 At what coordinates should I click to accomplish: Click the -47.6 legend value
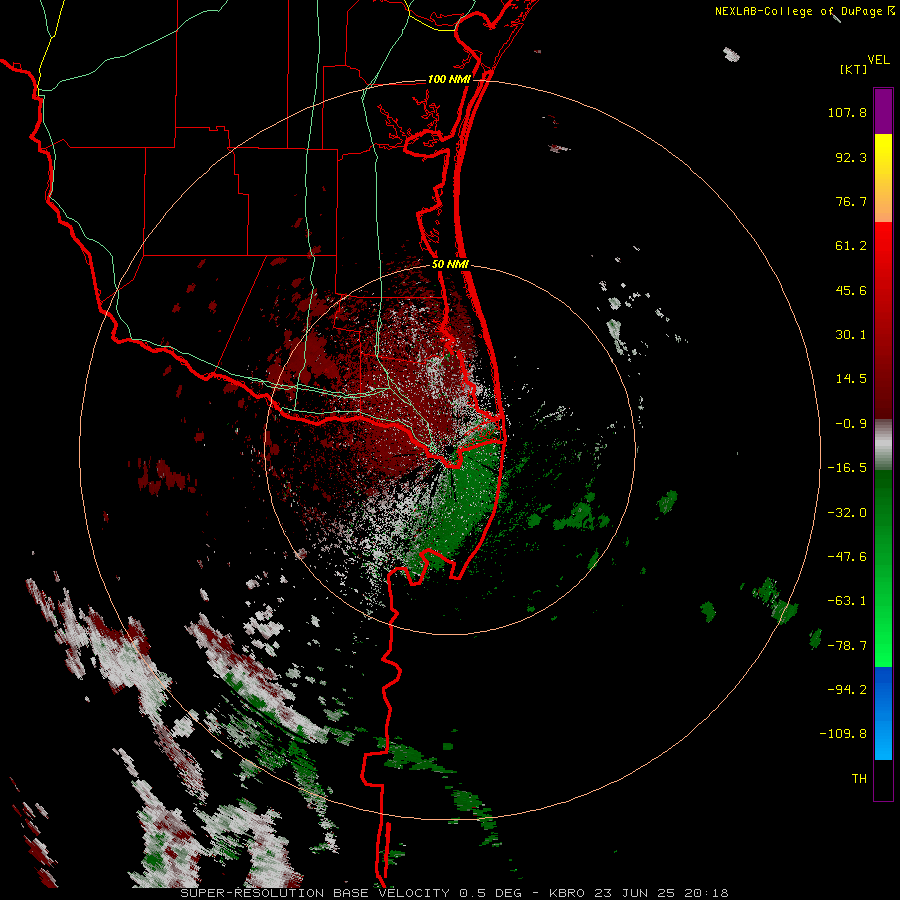click(847, 557)
